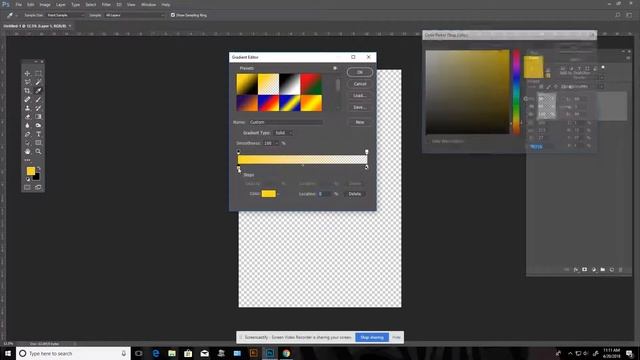Choose the red-to-green gradient preset
This screenshot has width=640, height=360.
coord(311,84)
